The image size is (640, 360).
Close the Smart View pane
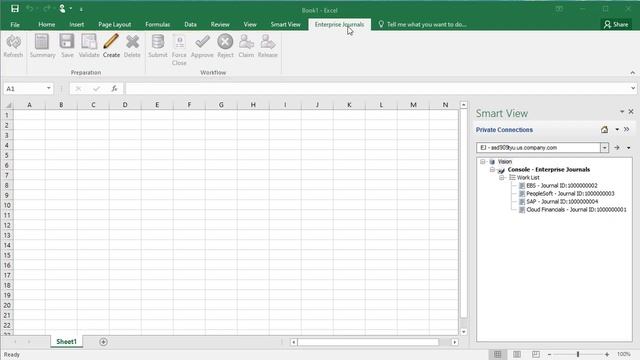[631, 111]
